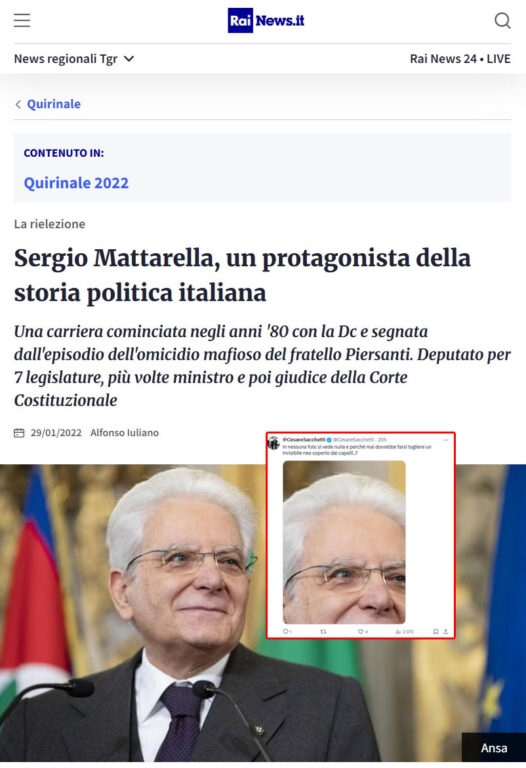
Task: Open the tweet three-dot more menu
Action: [446, 440]
